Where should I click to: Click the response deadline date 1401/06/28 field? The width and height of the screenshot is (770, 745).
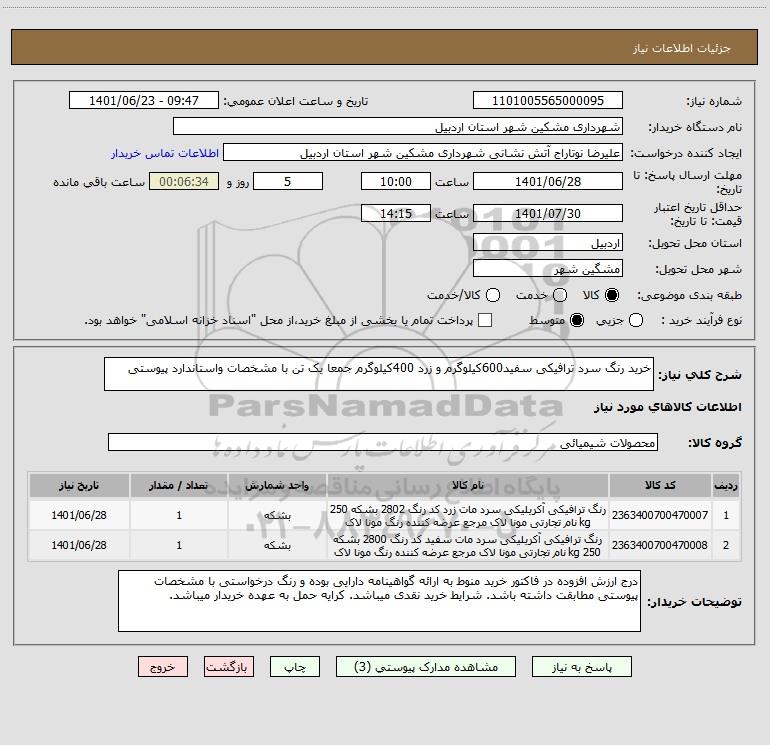point(548,181)
